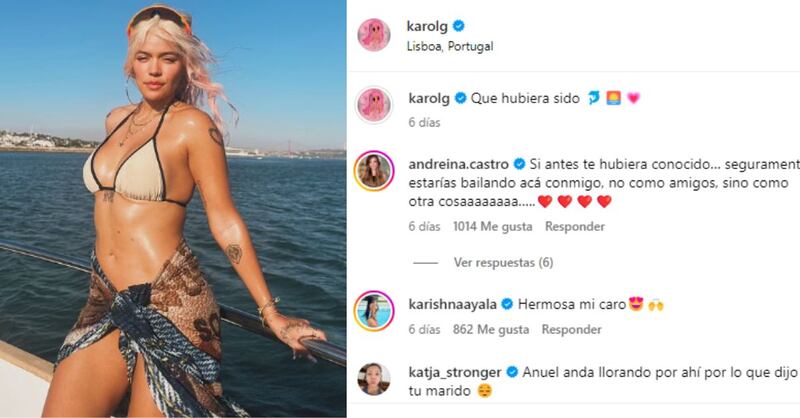Open andreina.castro username link
Screen dimensions: 800x418
[458, 164]
